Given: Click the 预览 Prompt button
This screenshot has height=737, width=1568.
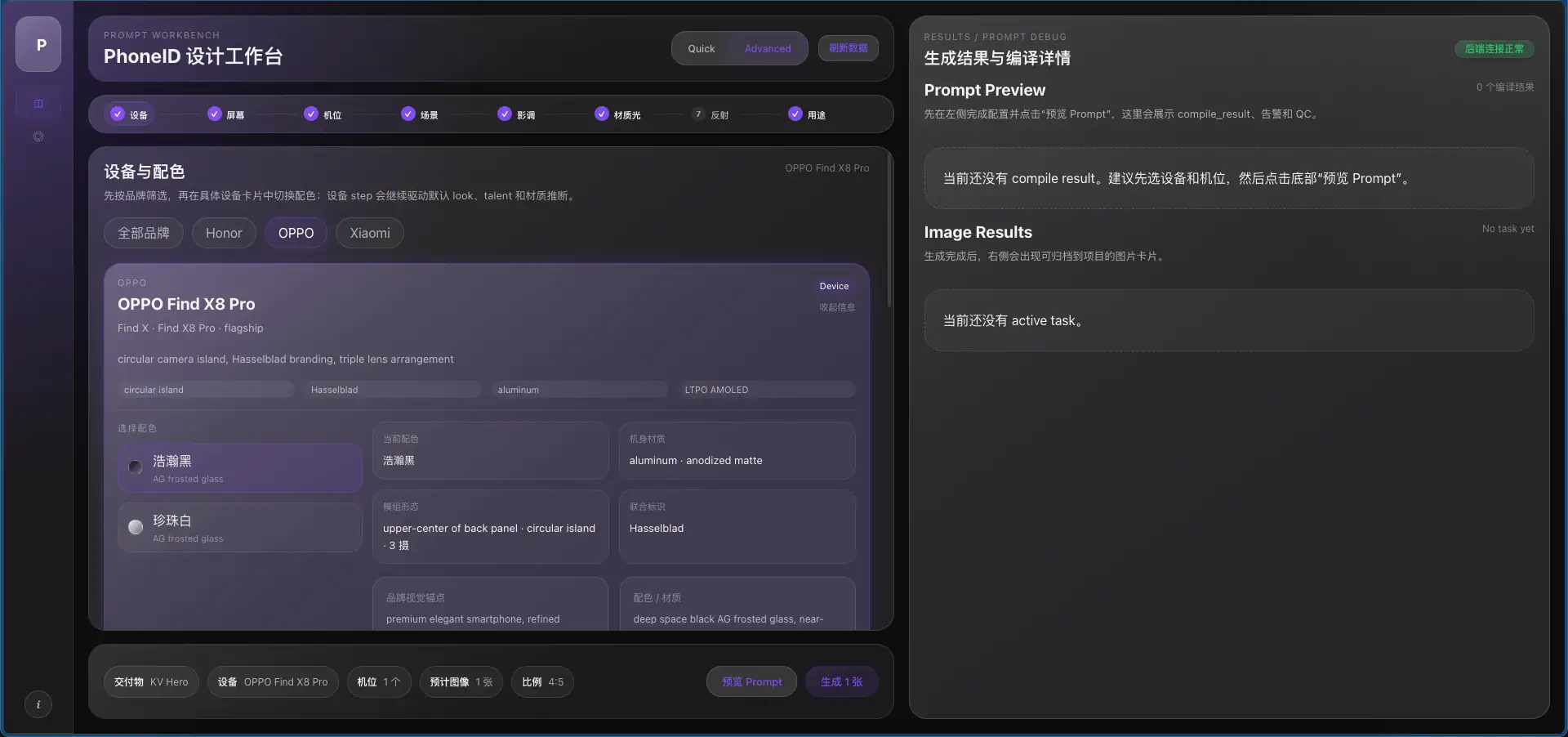Looking at the screenshot, I should 751,681.
